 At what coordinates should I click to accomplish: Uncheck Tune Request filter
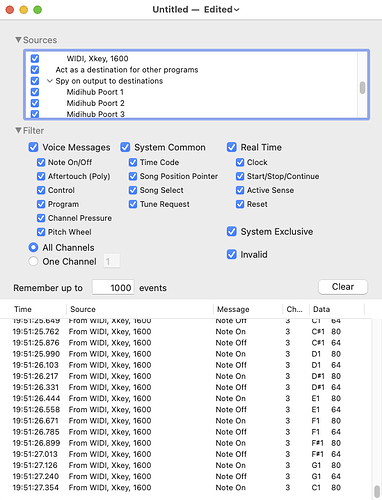(x=133, y=204)
